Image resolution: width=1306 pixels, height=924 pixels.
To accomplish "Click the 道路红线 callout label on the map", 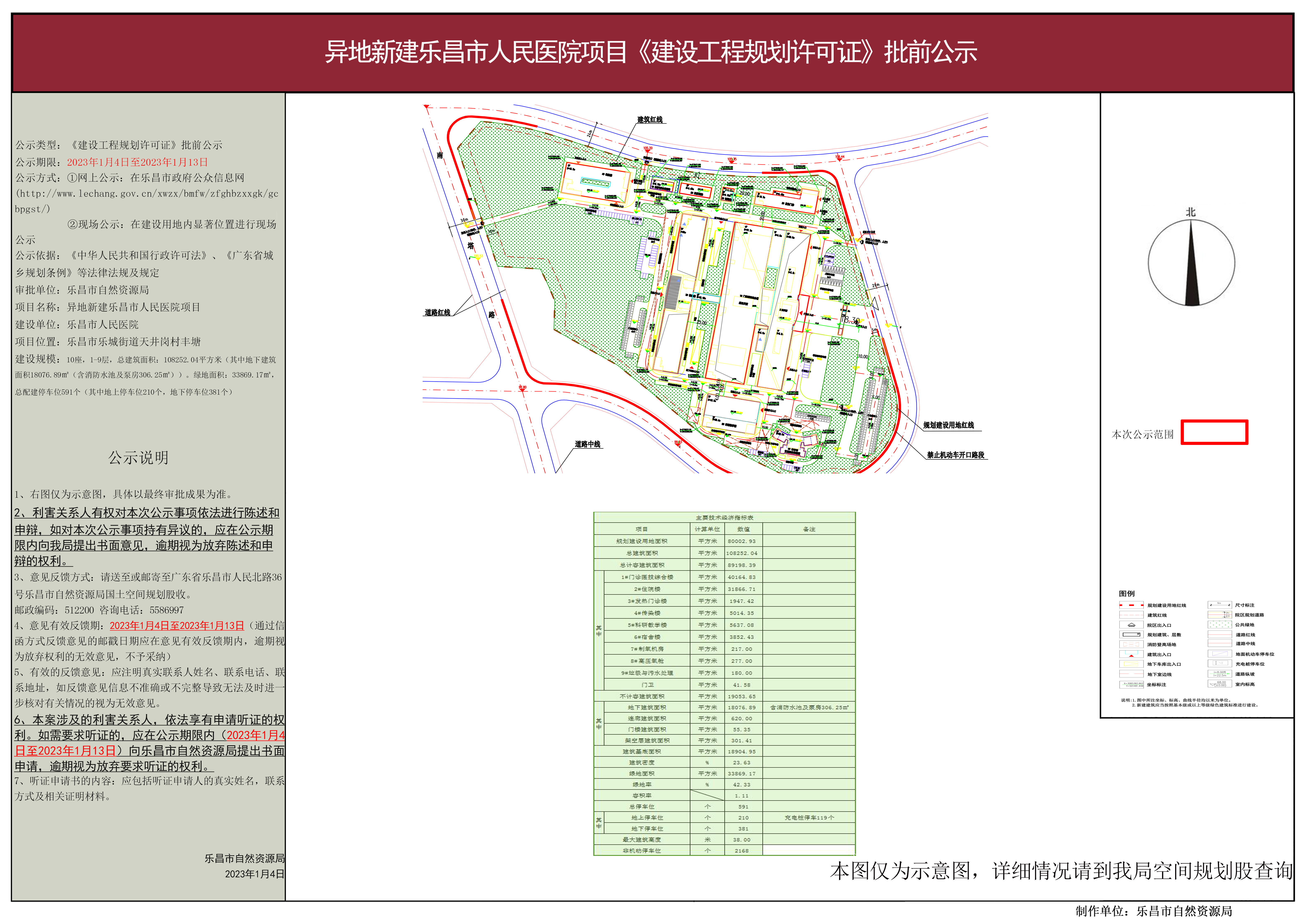I will [438, 312].
